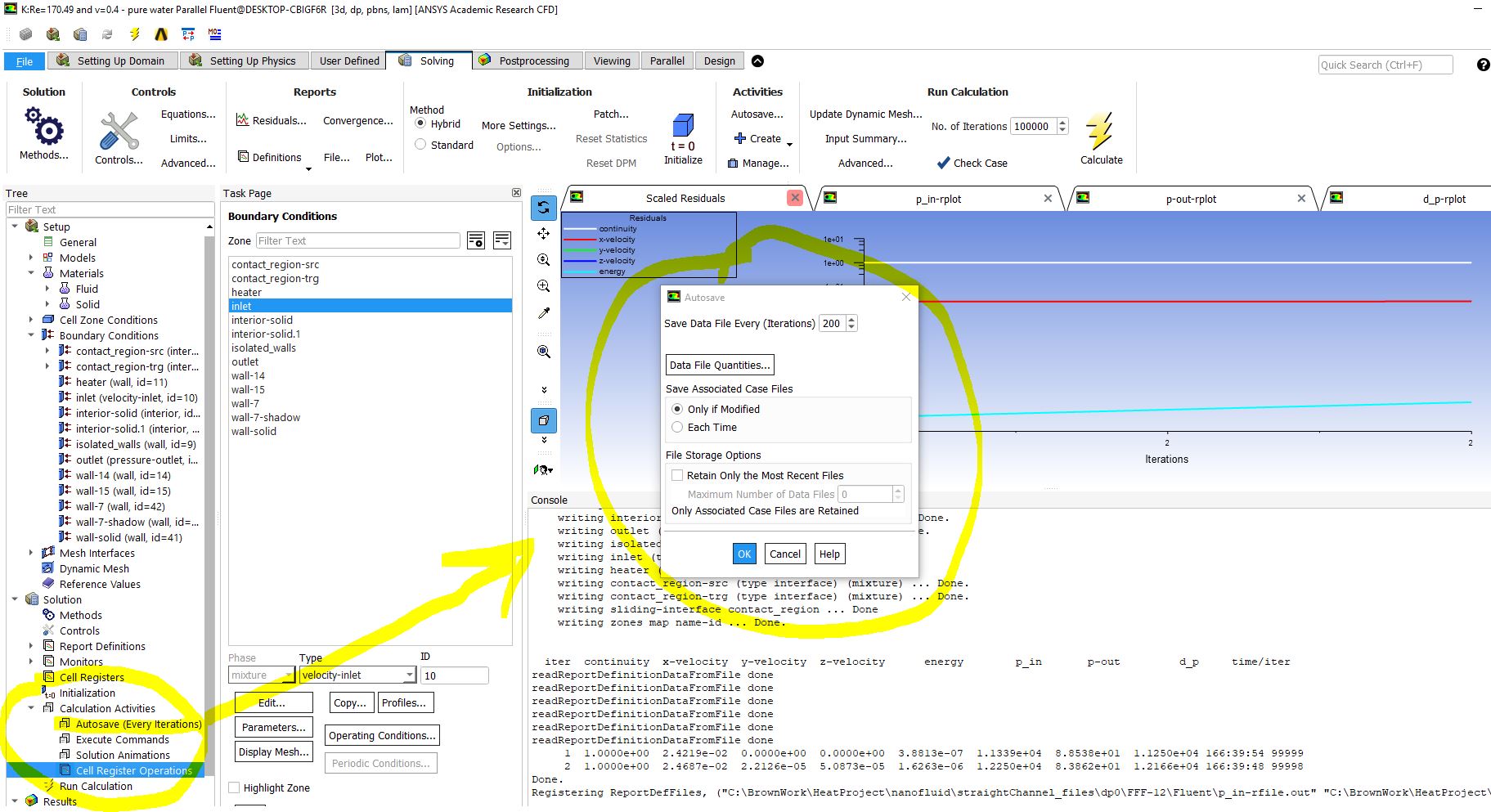Click the black-and-yellow Ansys logo toolbar icon
This screenshot has width=1491, height=812.
pyautogui.click(x=161, y=34)
